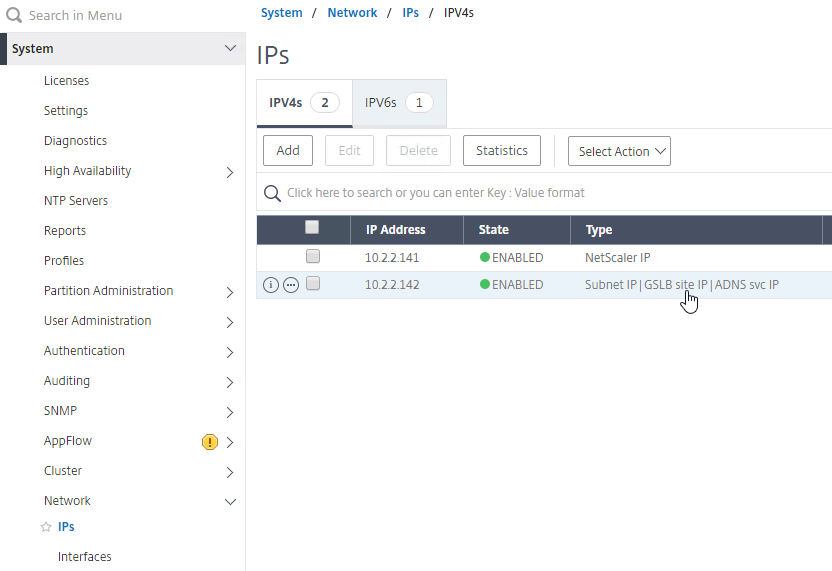Click the AppFlow warning icon
This screenshot has width=832, height=571.
pos(210,442)
